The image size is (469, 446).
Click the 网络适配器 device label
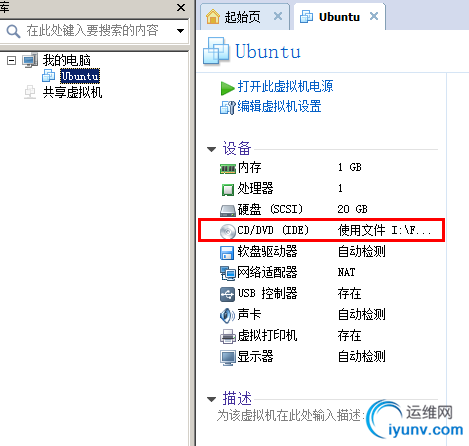pos(267,272)
